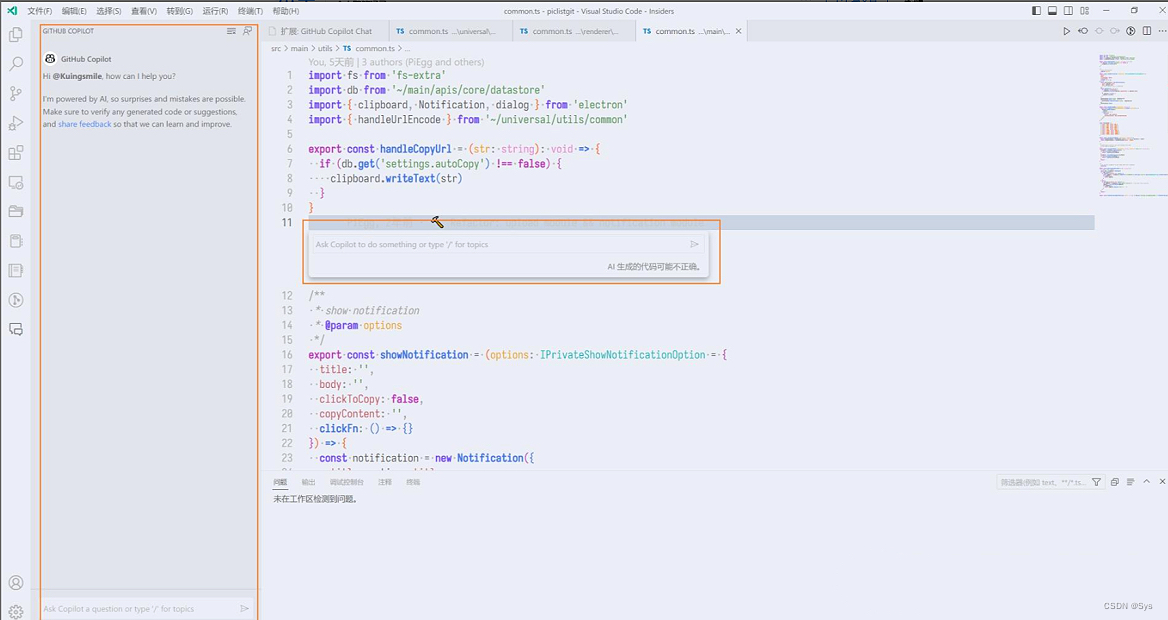Split the editor to the right
This screenshot has width=1168, height=620.
1146,31
